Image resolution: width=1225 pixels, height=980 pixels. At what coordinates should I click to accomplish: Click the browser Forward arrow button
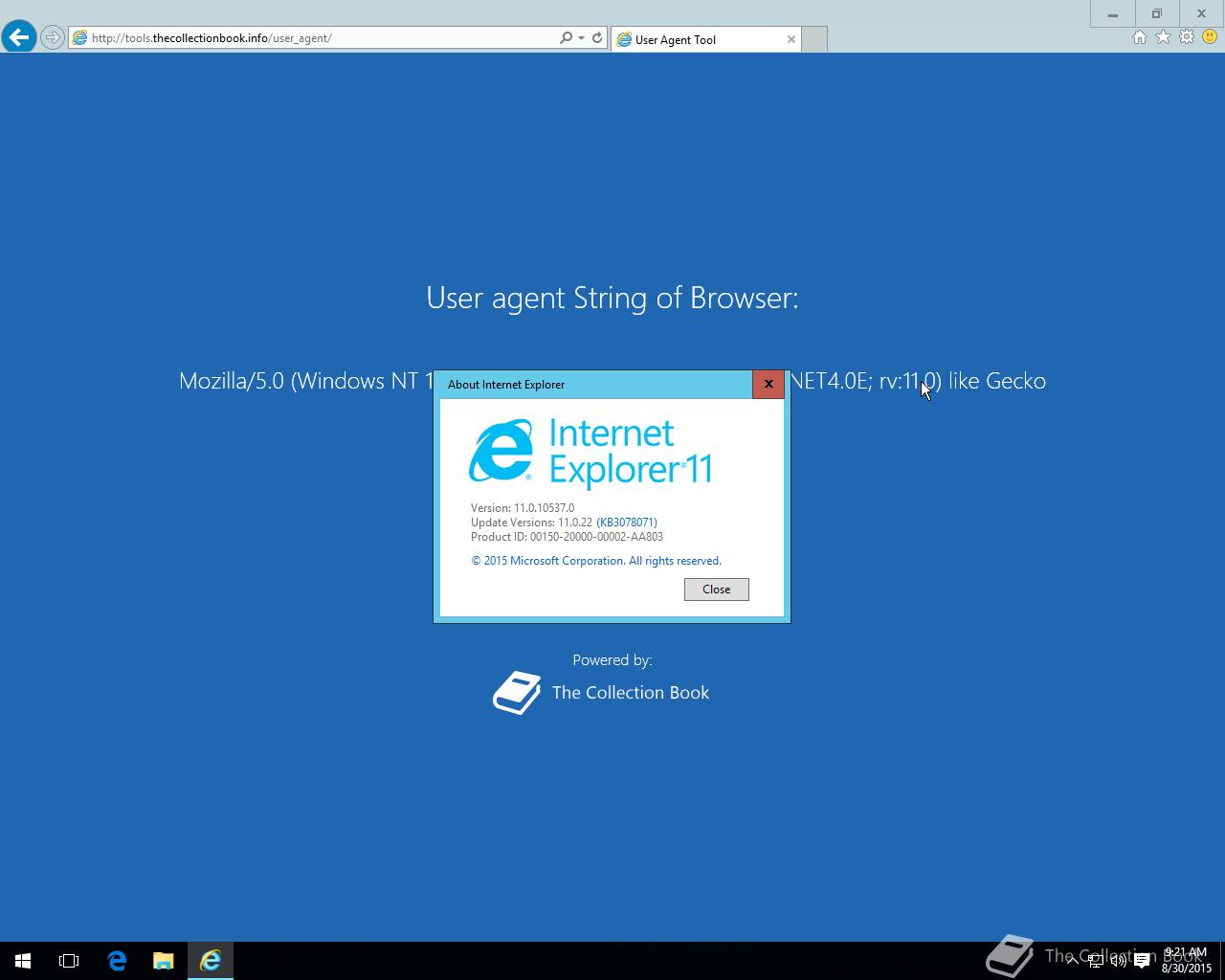coord(53,38)
